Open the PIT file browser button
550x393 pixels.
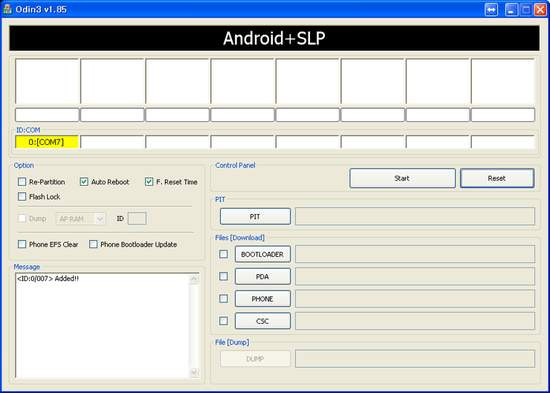click(x=255, y=217)
